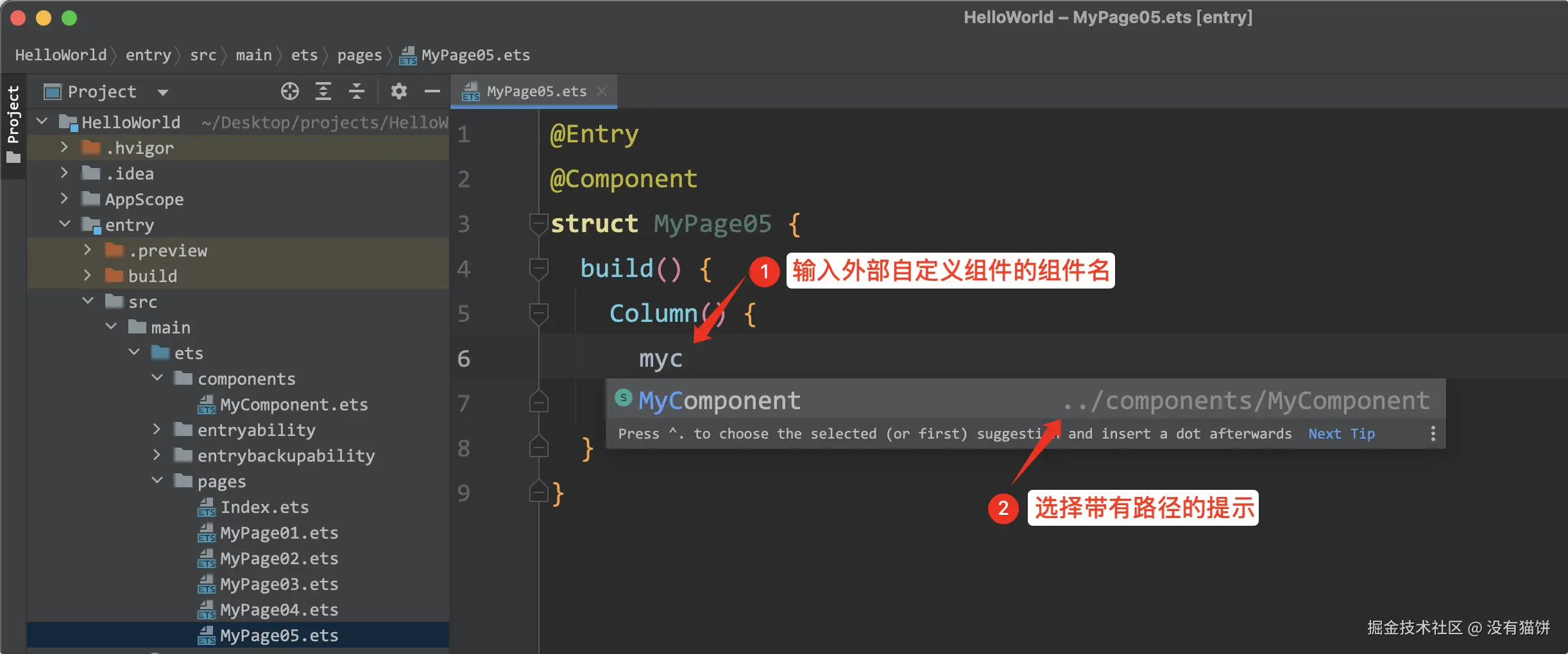
Task: Select the MyPage05.ets editor tab
Action: click(534, 91)
